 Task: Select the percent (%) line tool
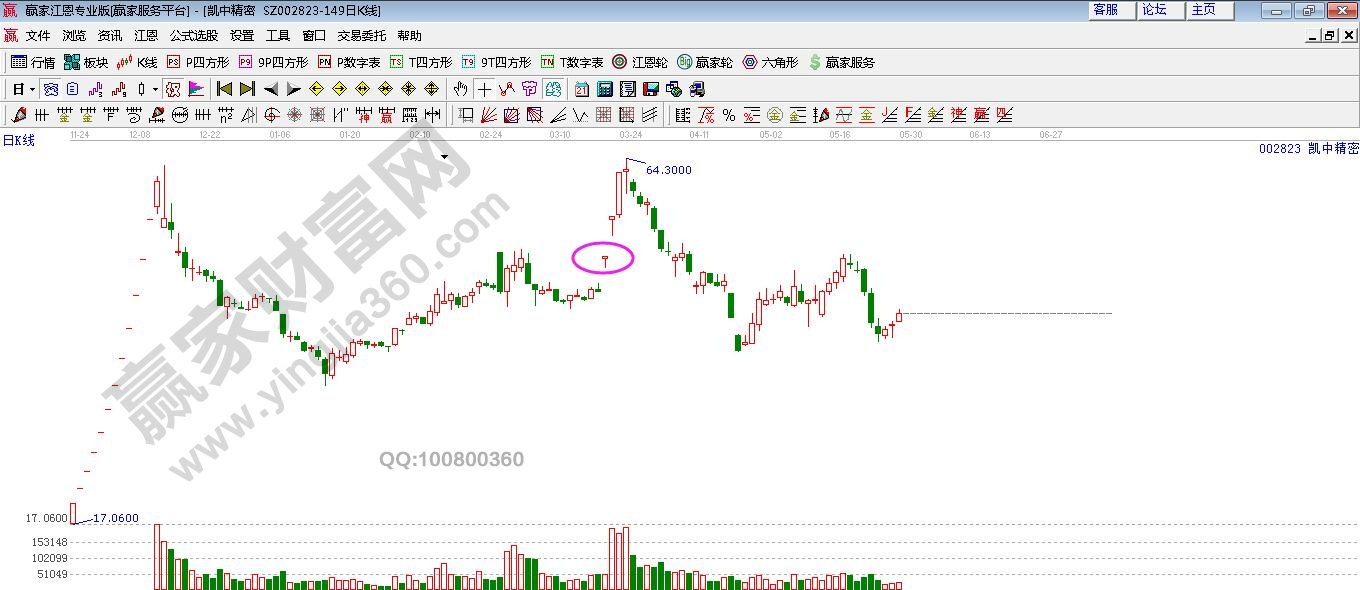click(x=729, y=115)
